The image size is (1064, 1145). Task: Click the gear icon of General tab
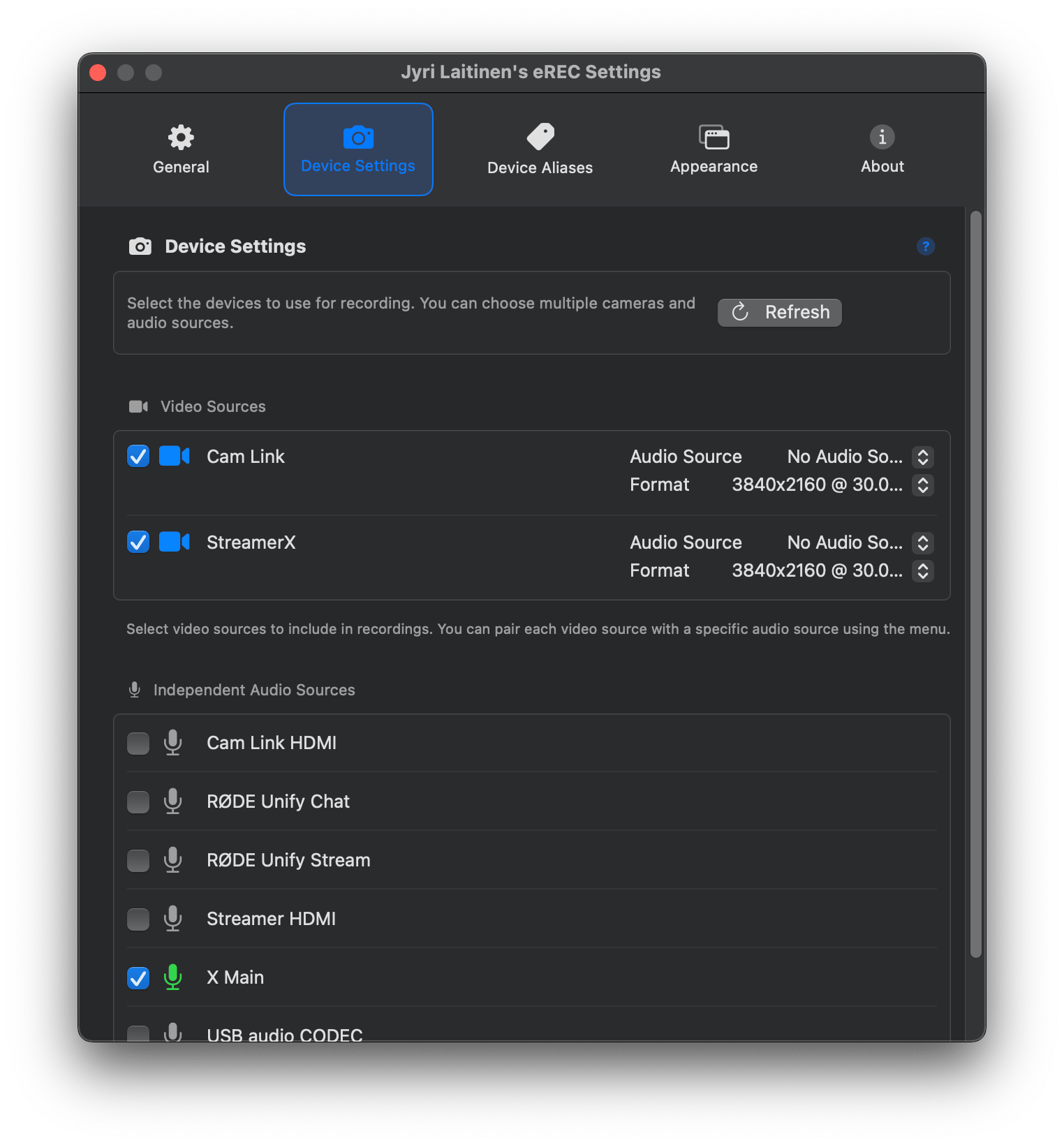pyautogui.click(x=181, y=137)
